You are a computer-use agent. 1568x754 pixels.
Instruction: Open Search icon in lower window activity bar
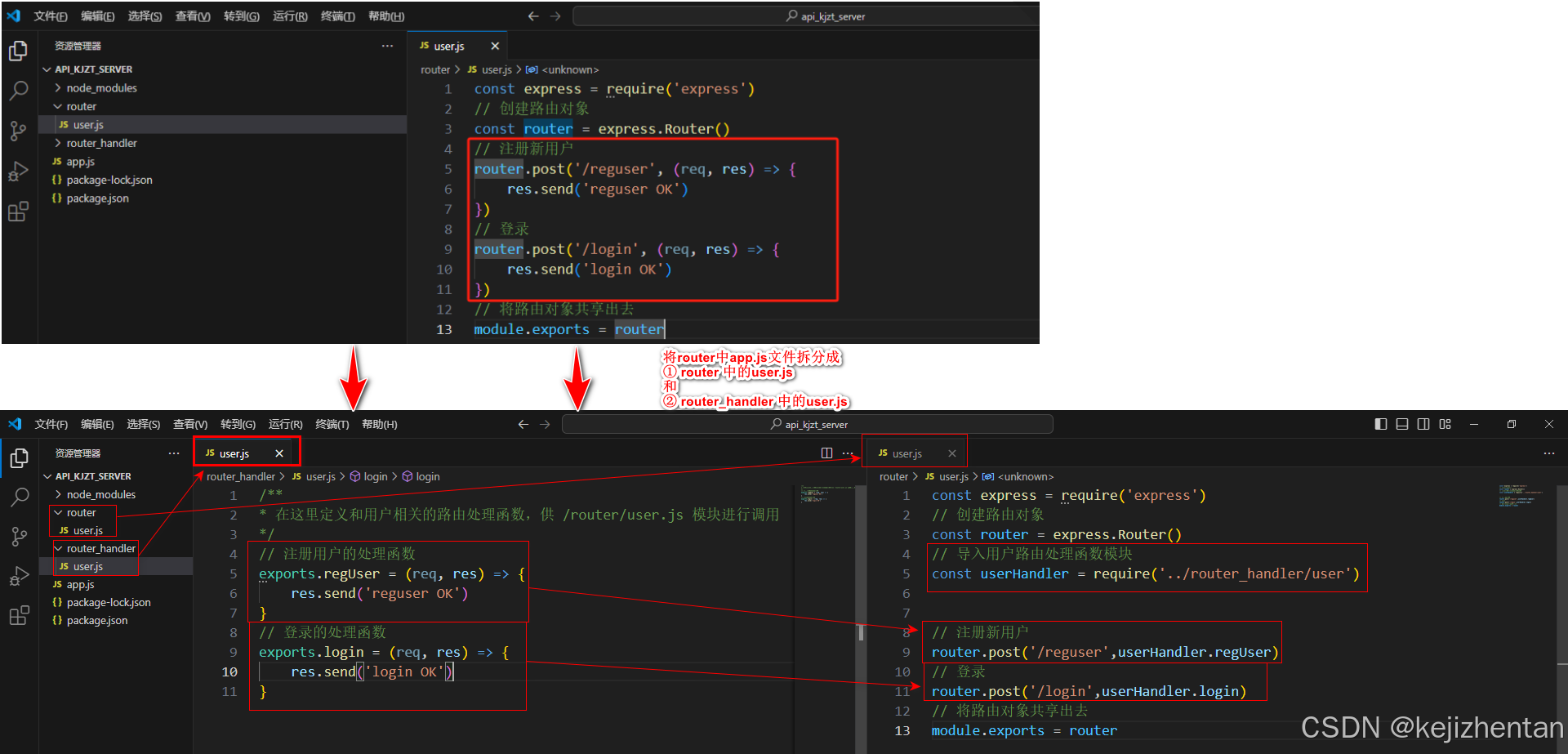tap(19, 497)
